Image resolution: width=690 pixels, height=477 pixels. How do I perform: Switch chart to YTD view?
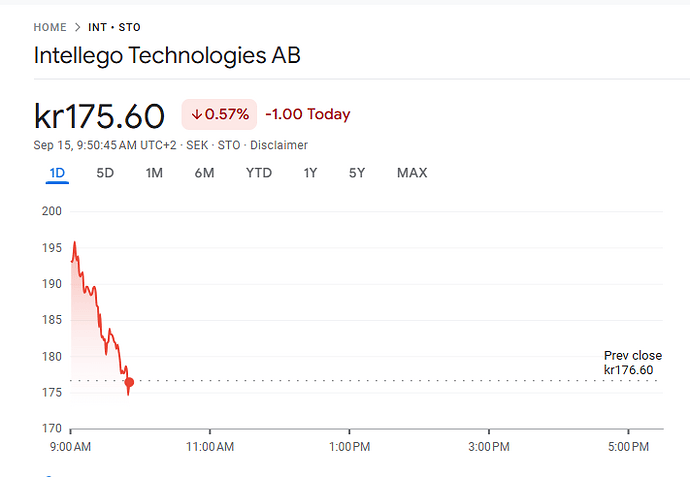pos(259,173)
